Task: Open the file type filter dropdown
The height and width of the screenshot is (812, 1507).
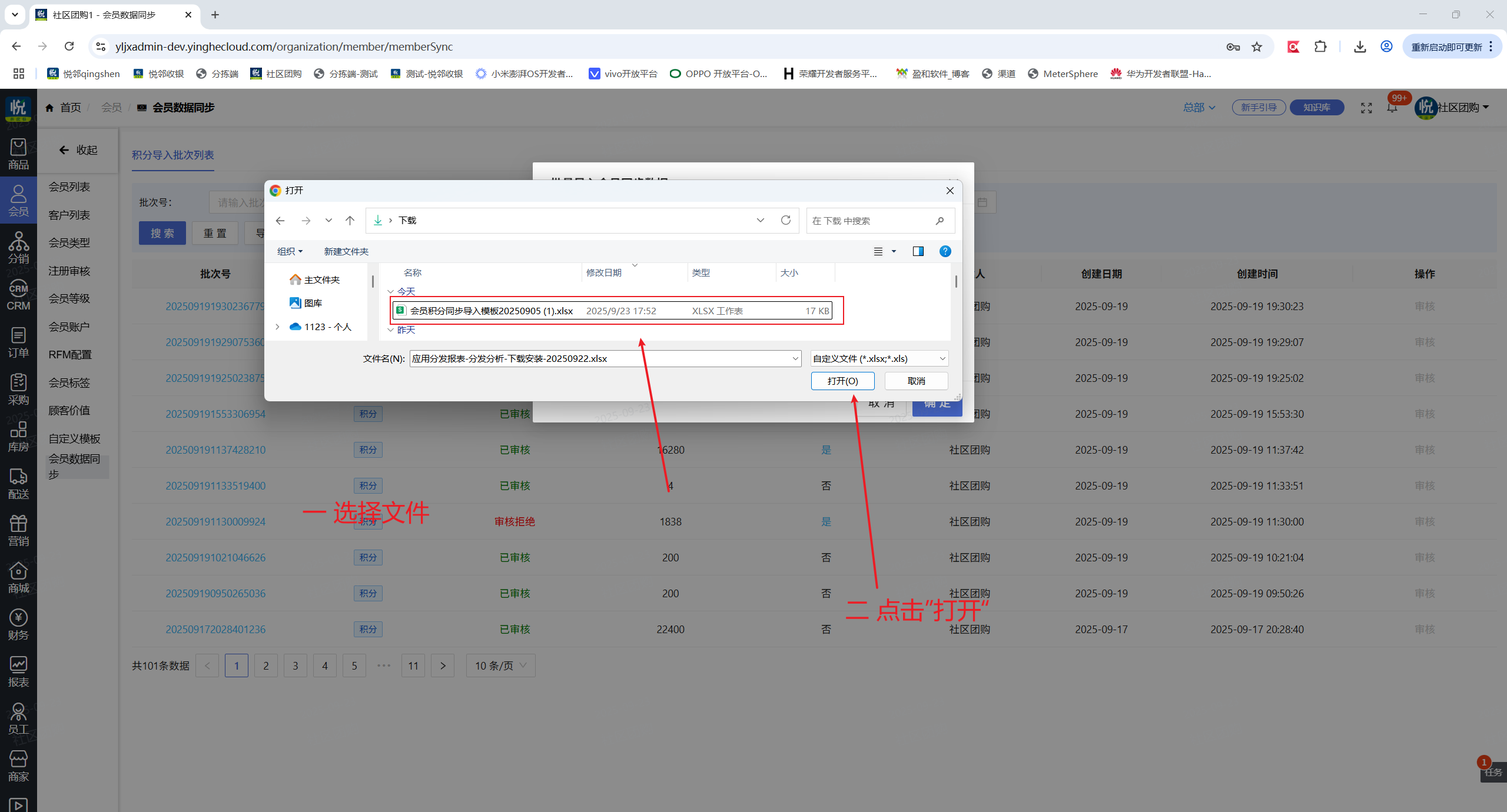Action: tap(879, 358)
